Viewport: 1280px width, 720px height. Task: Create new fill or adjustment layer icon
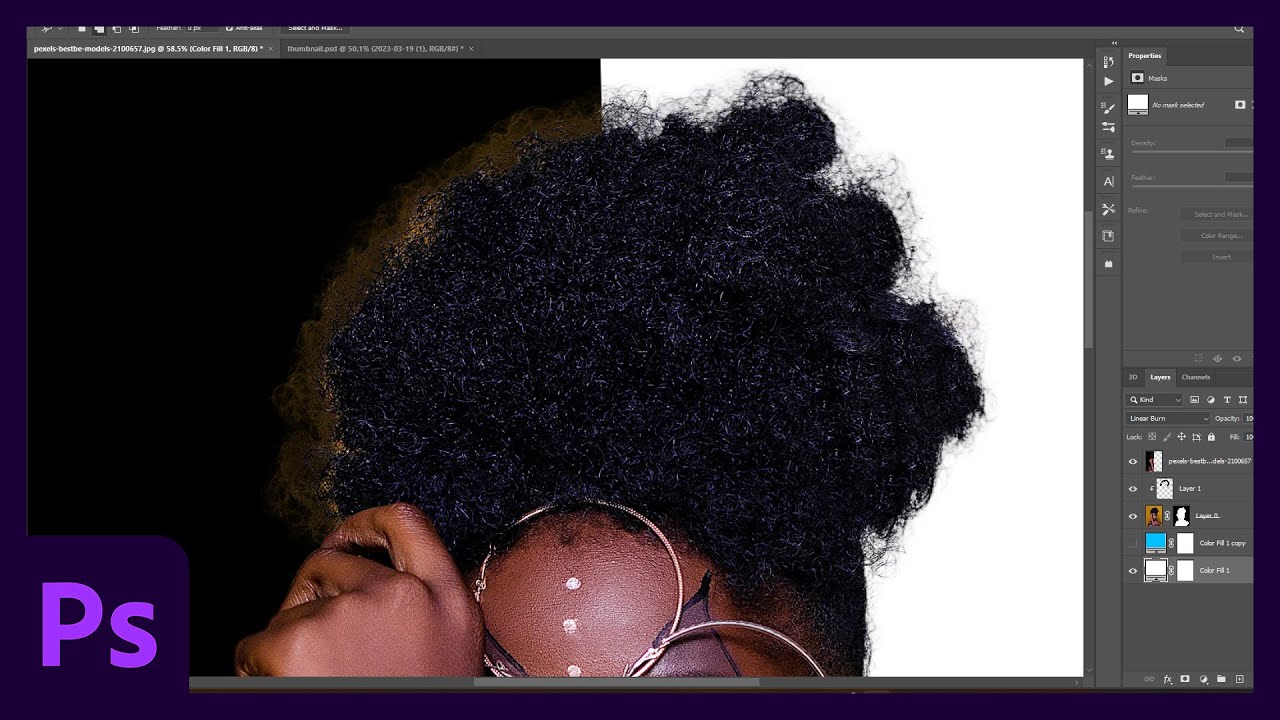[x=1204, y=679]
